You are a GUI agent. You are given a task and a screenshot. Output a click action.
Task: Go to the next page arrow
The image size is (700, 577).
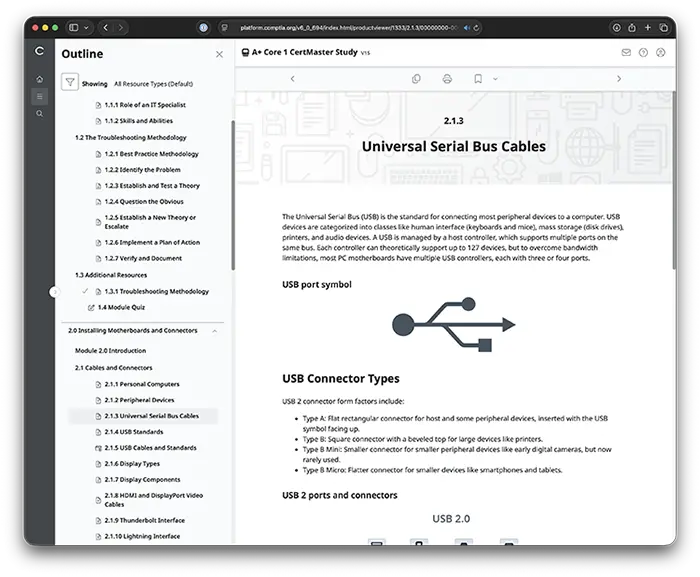tap(618, 78)
